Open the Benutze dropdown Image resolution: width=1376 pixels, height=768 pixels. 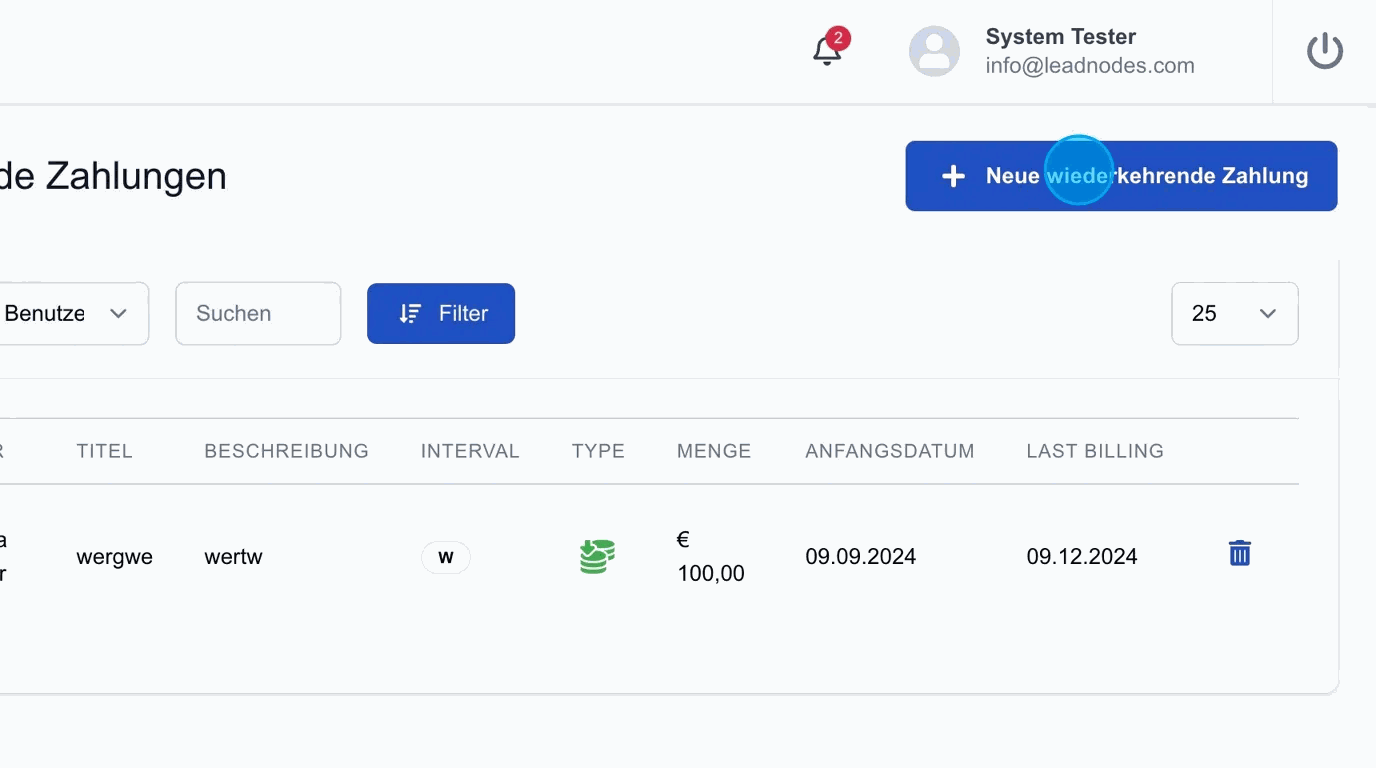(72, 314)
